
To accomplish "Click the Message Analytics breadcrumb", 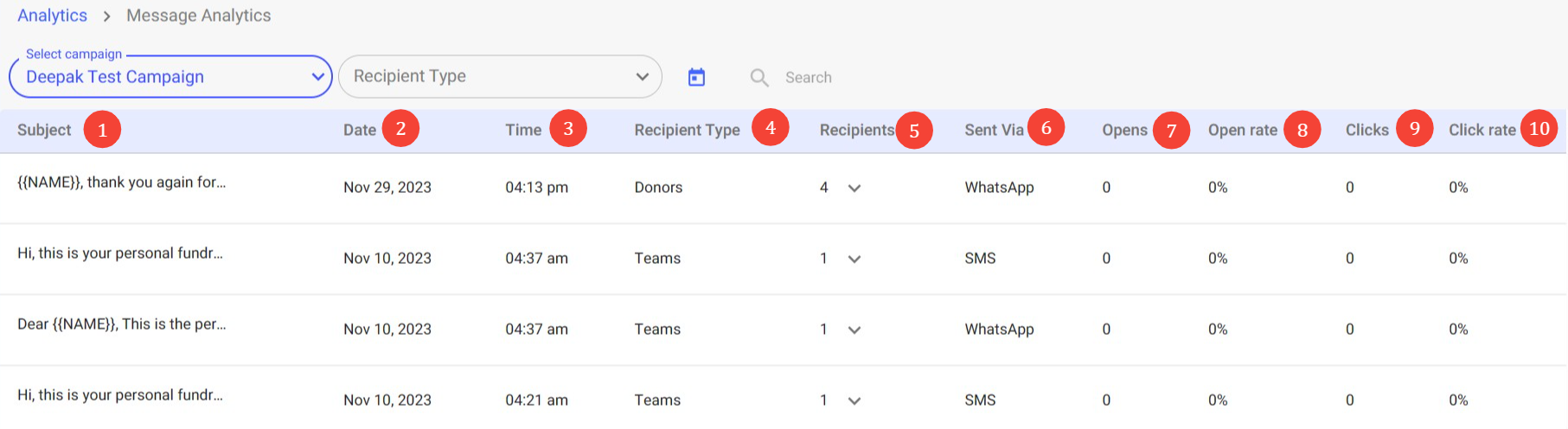I will coord(198,16).
